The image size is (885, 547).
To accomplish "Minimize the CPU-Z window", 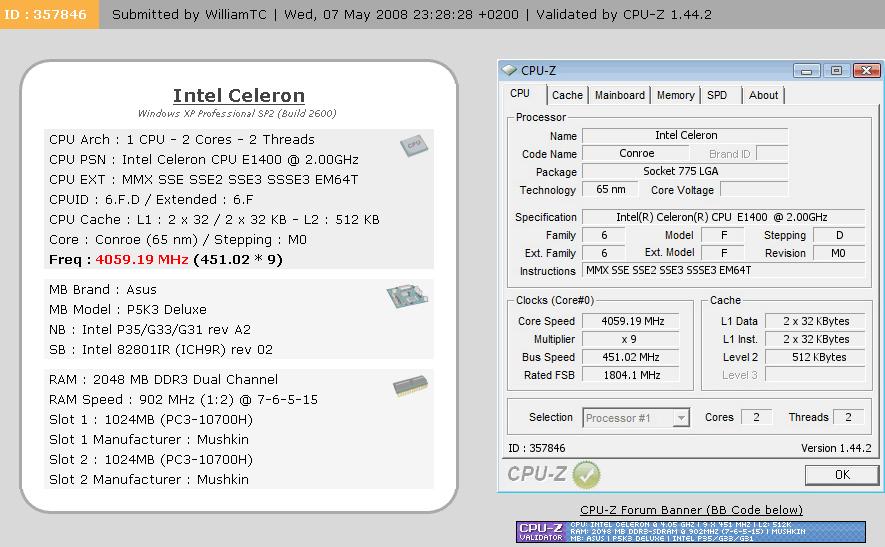I will coord(807,71).
